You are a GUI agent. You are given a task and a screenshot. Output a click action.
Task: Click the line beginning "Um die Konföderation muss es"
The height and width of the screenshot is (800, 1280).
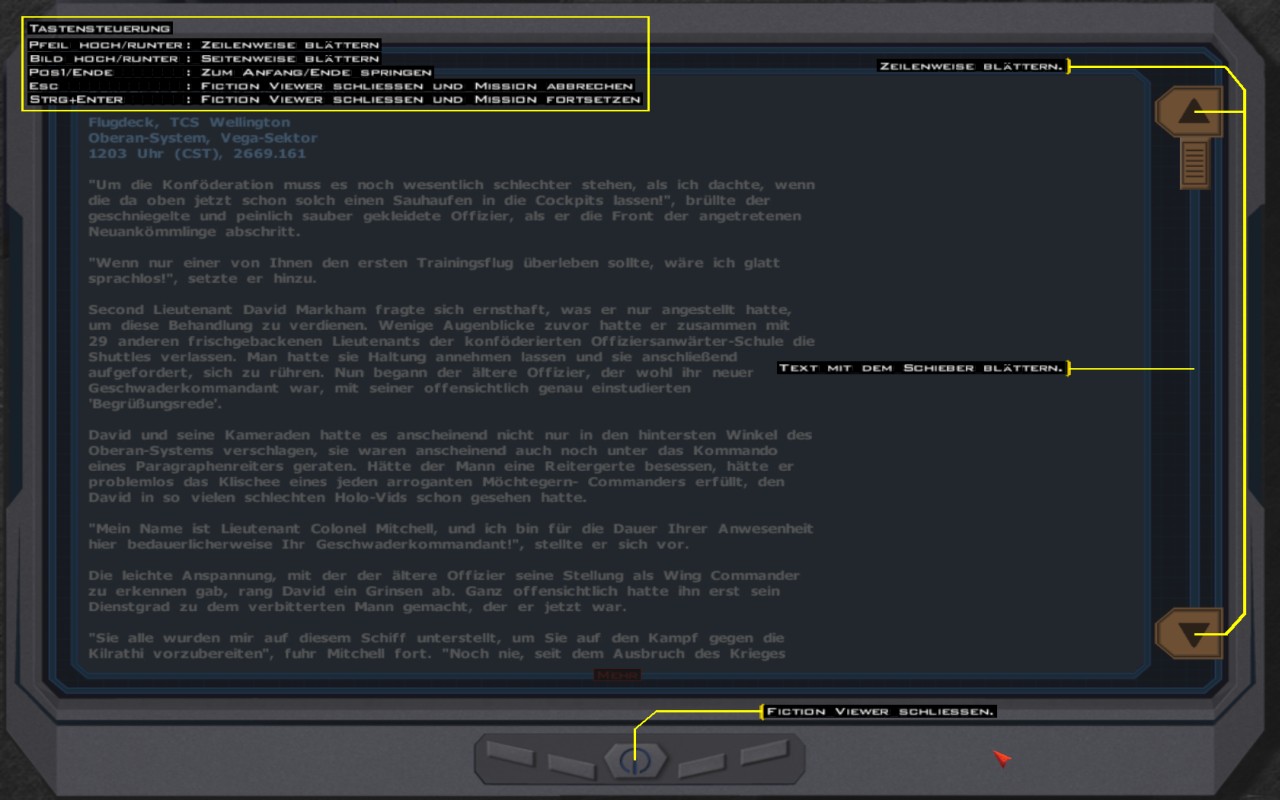click(x=451, y=185)
